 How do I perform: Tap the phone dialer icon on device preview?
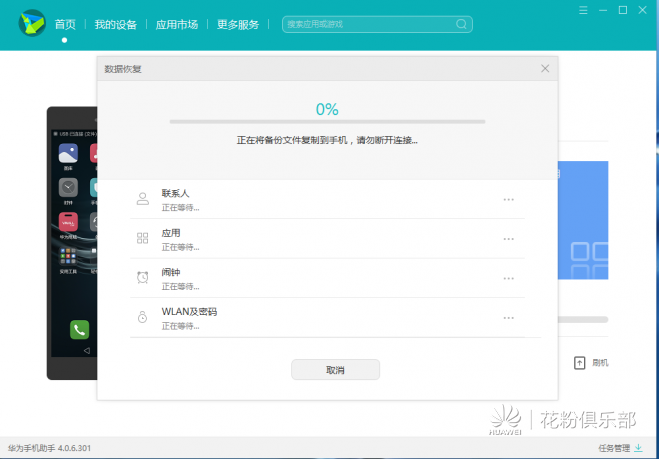[x=79, y=330]
